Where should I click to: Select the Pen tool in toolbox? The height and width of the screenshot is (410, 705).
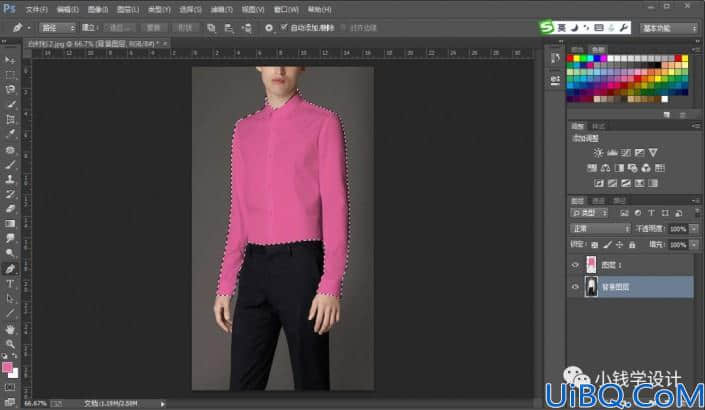[x=10, y=269]
